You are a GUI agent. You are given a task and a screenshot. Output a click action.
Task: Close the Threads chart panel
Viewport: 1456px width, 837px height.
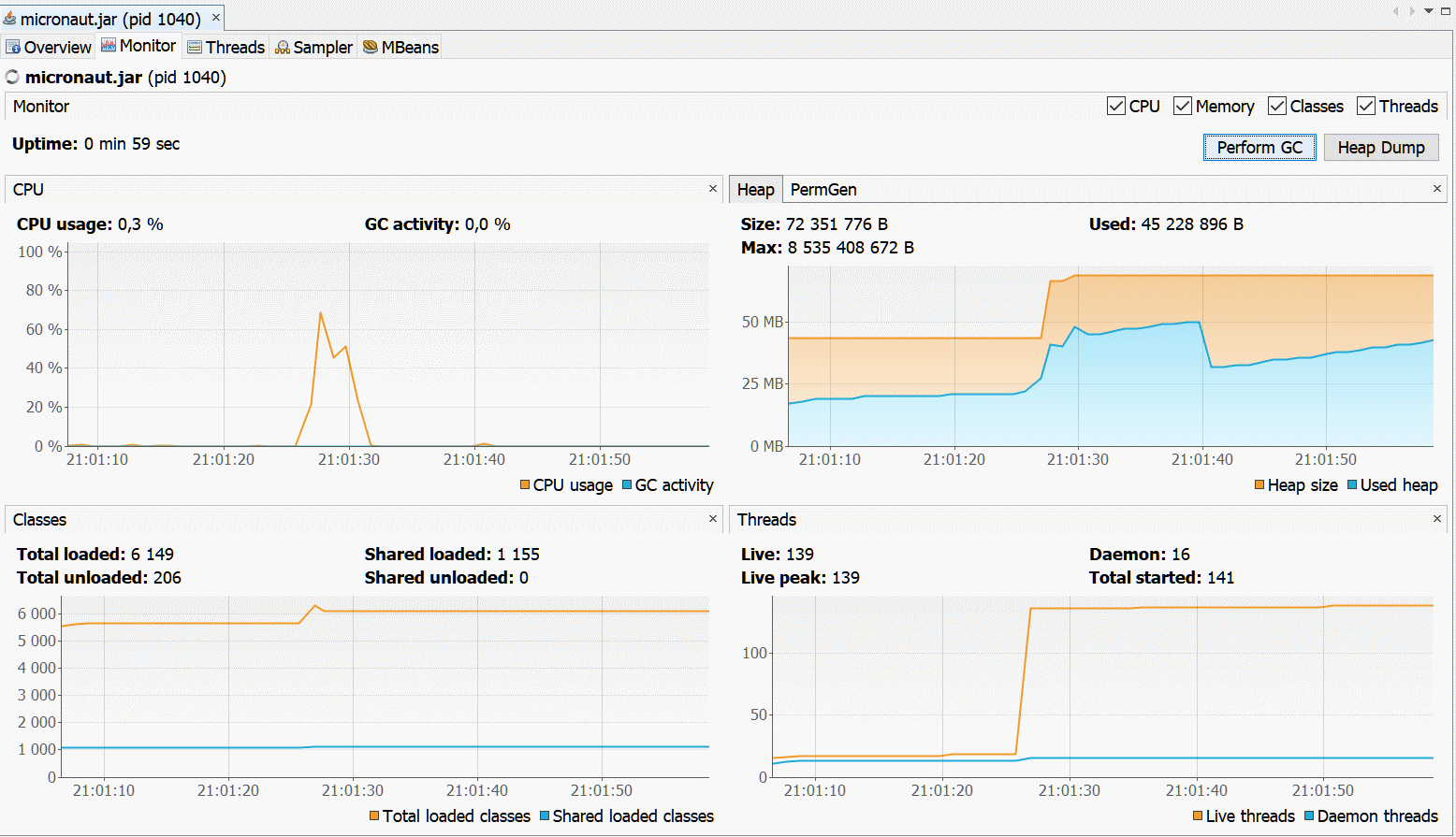1437,518
